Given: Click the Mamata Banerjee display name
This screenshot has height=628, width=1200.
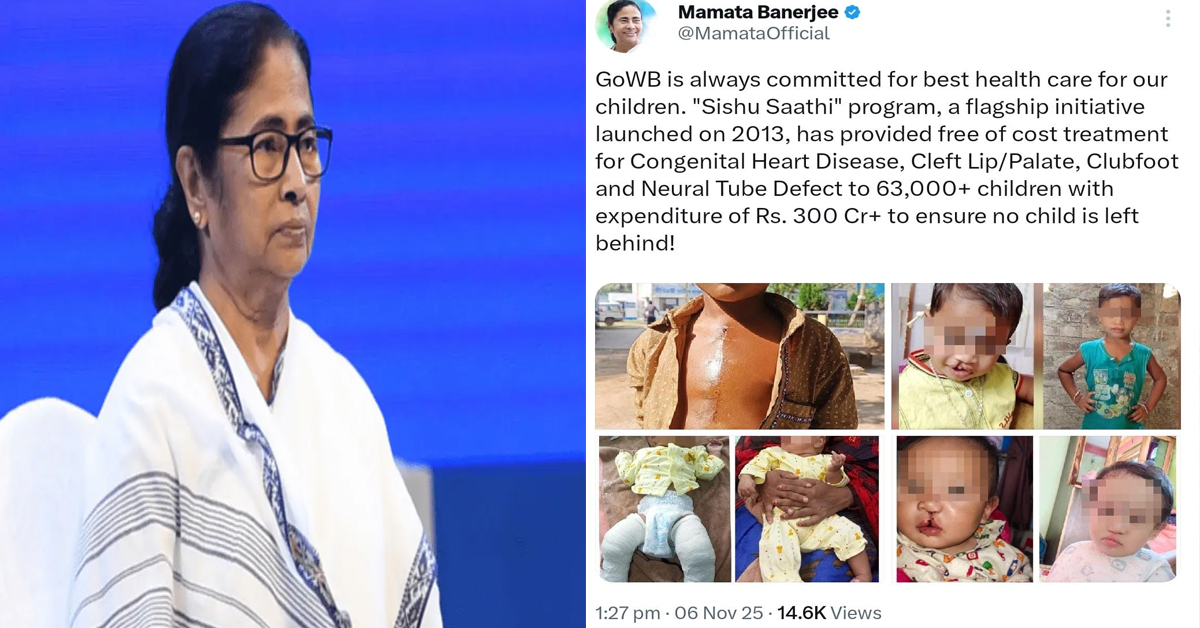Looking at the screenshot, I should [x=759, y=13].
